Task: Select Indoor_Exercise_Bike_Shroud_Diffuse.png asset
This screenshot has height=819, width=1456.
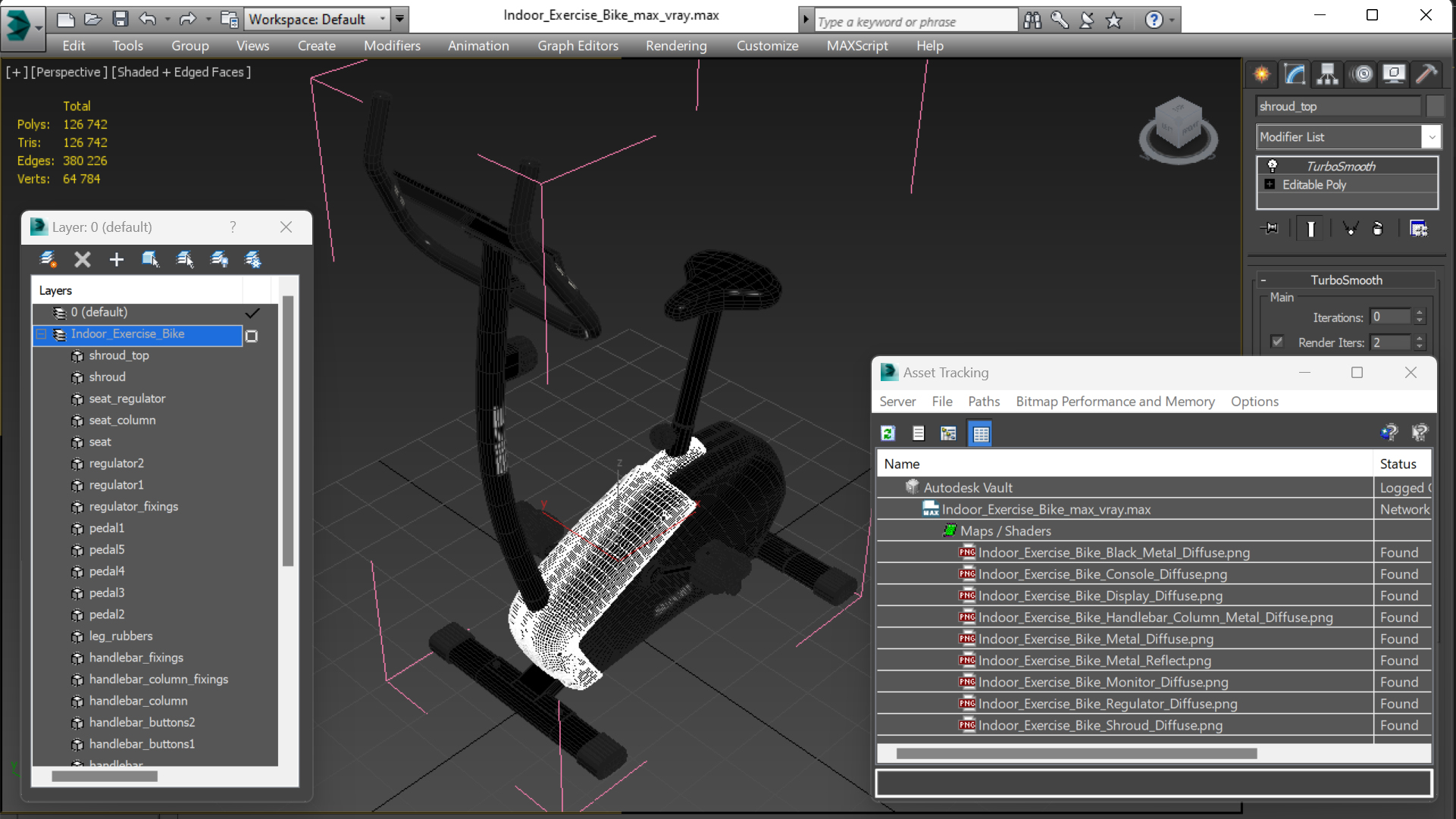Action: (1100, 725)
